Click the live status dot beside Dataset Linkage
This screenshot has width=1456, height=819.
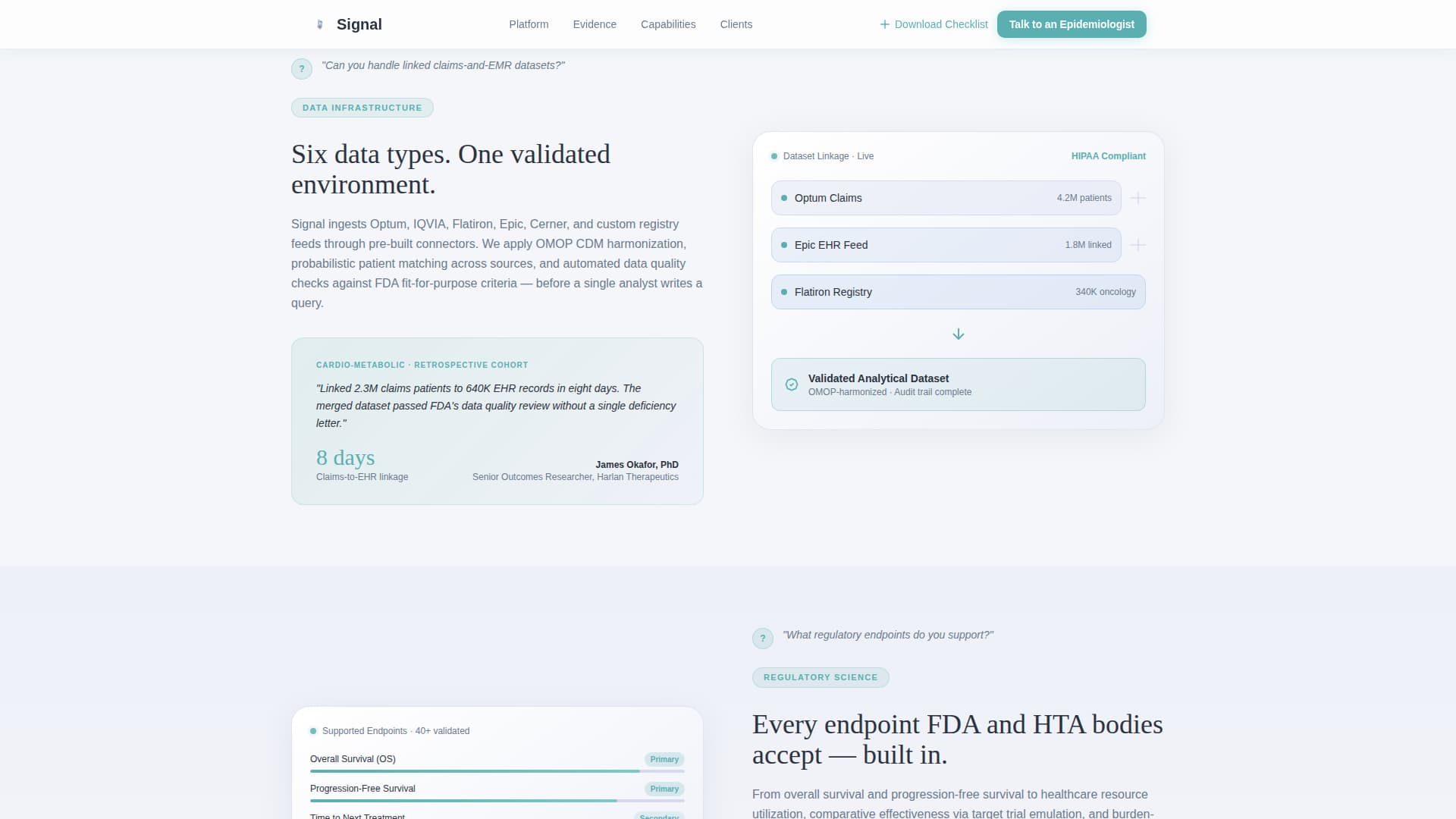774,156
